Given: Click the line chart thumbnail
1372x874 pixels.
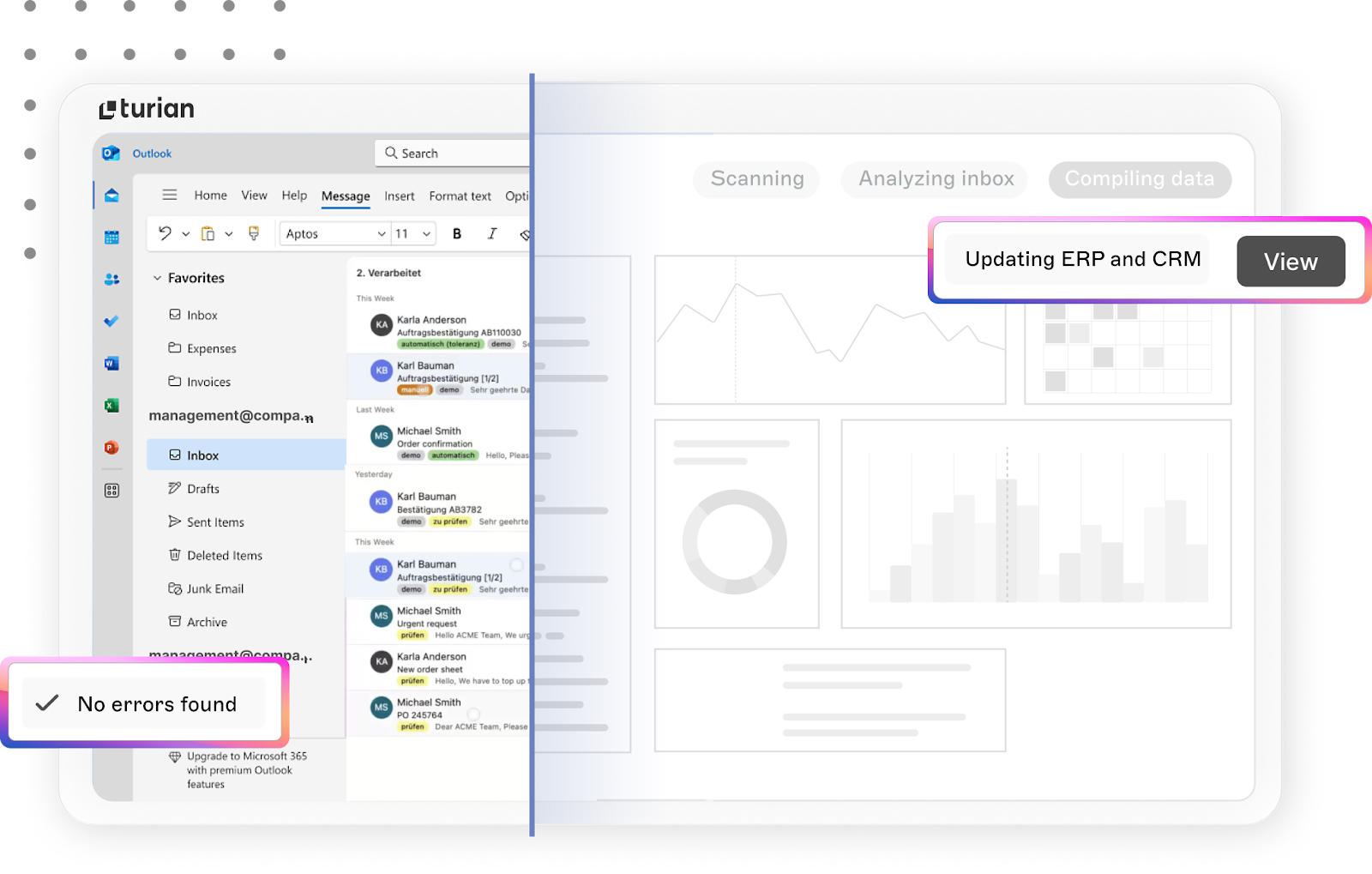Looking at the screenshot, I should (830, 330).
